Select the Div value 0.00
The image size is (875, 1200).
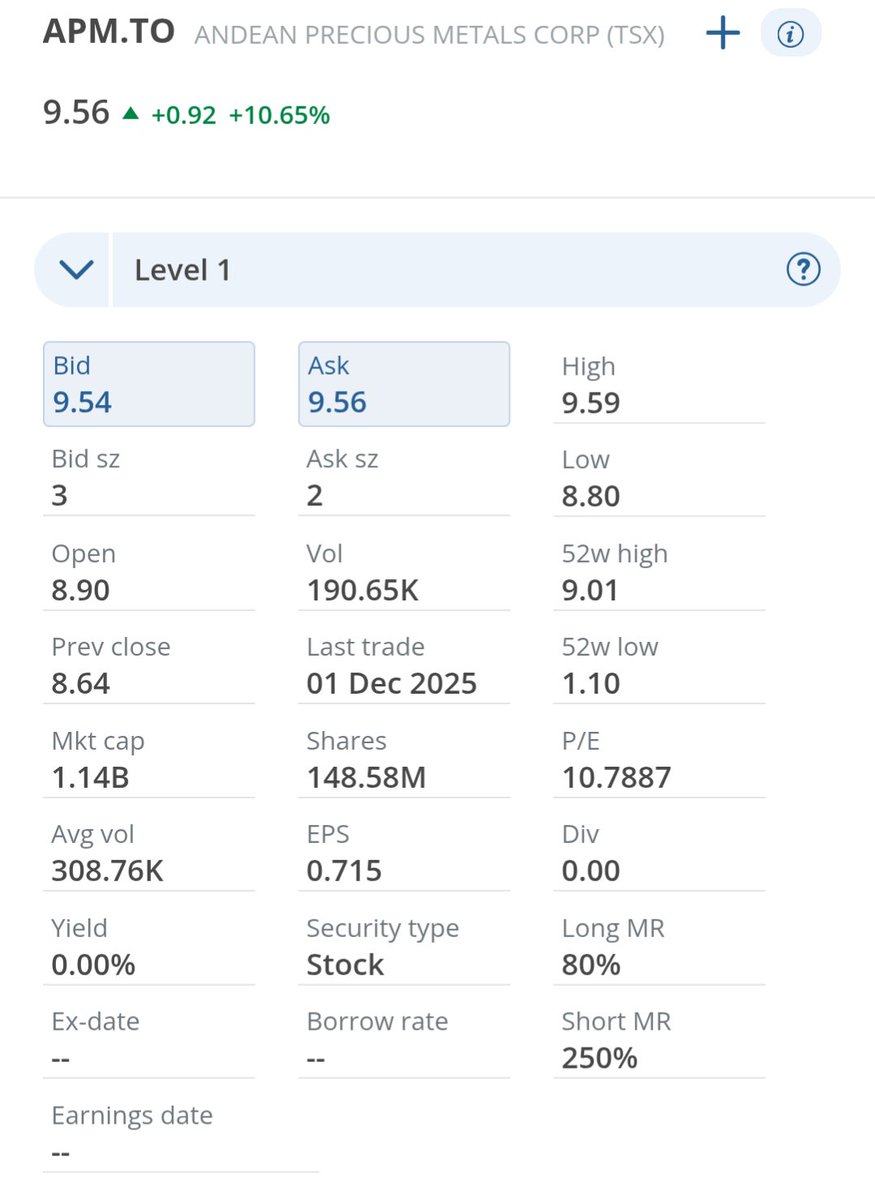coord(591,871)
